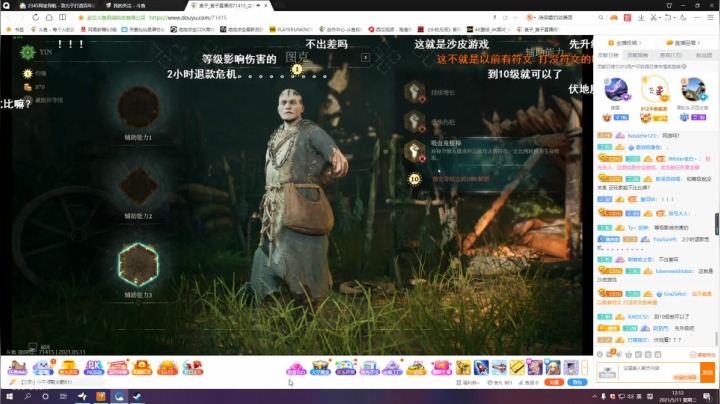Click the third-place avatar in contribution leaderboard
Viewport: 720px width, 404px height.
tap(693, 90)
